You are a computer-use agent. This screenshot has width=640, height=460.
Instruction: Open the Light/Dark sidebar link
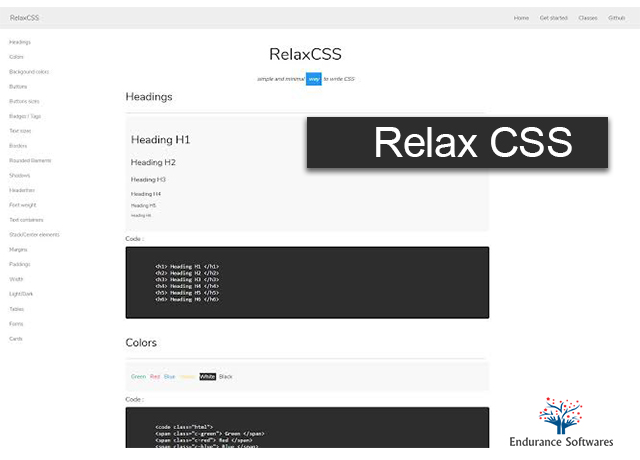click(21, 294)
